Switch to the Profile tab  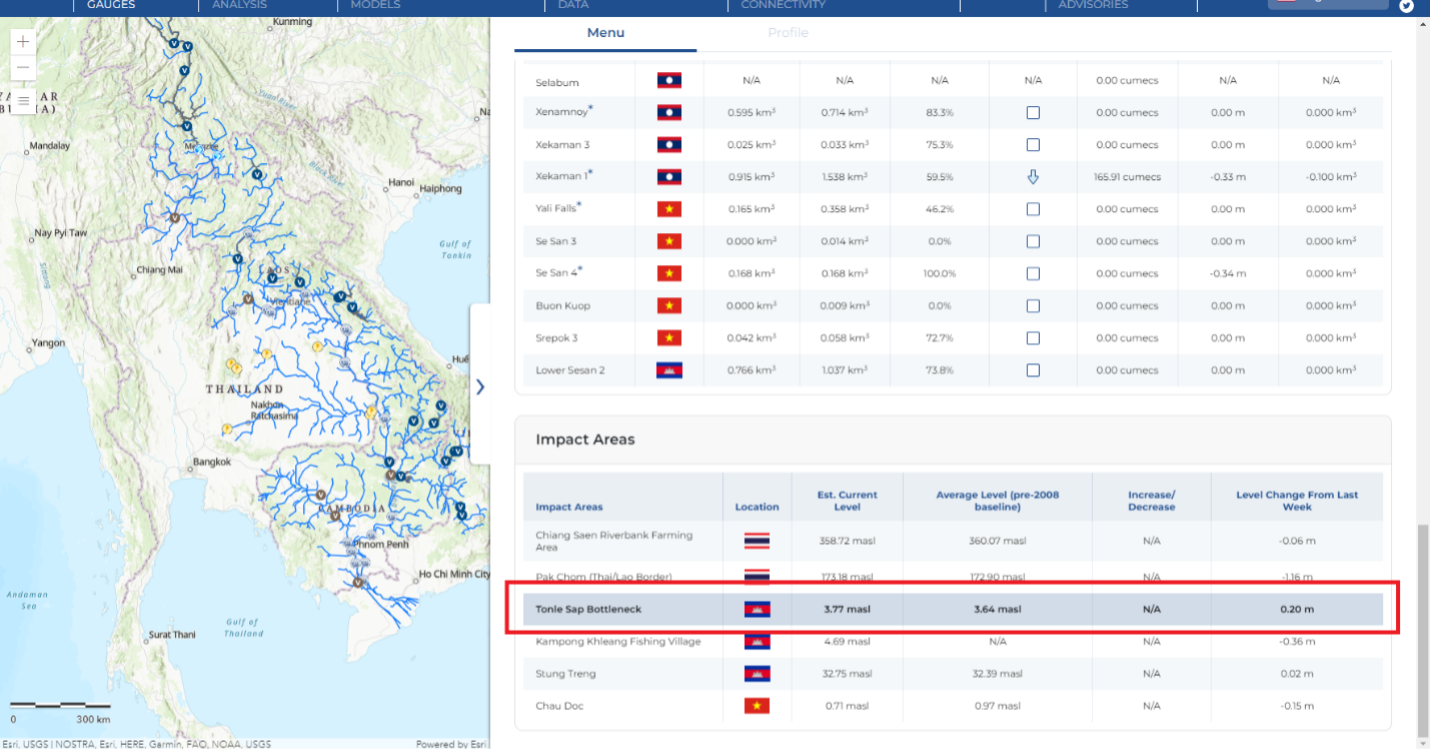click(787, 33)
